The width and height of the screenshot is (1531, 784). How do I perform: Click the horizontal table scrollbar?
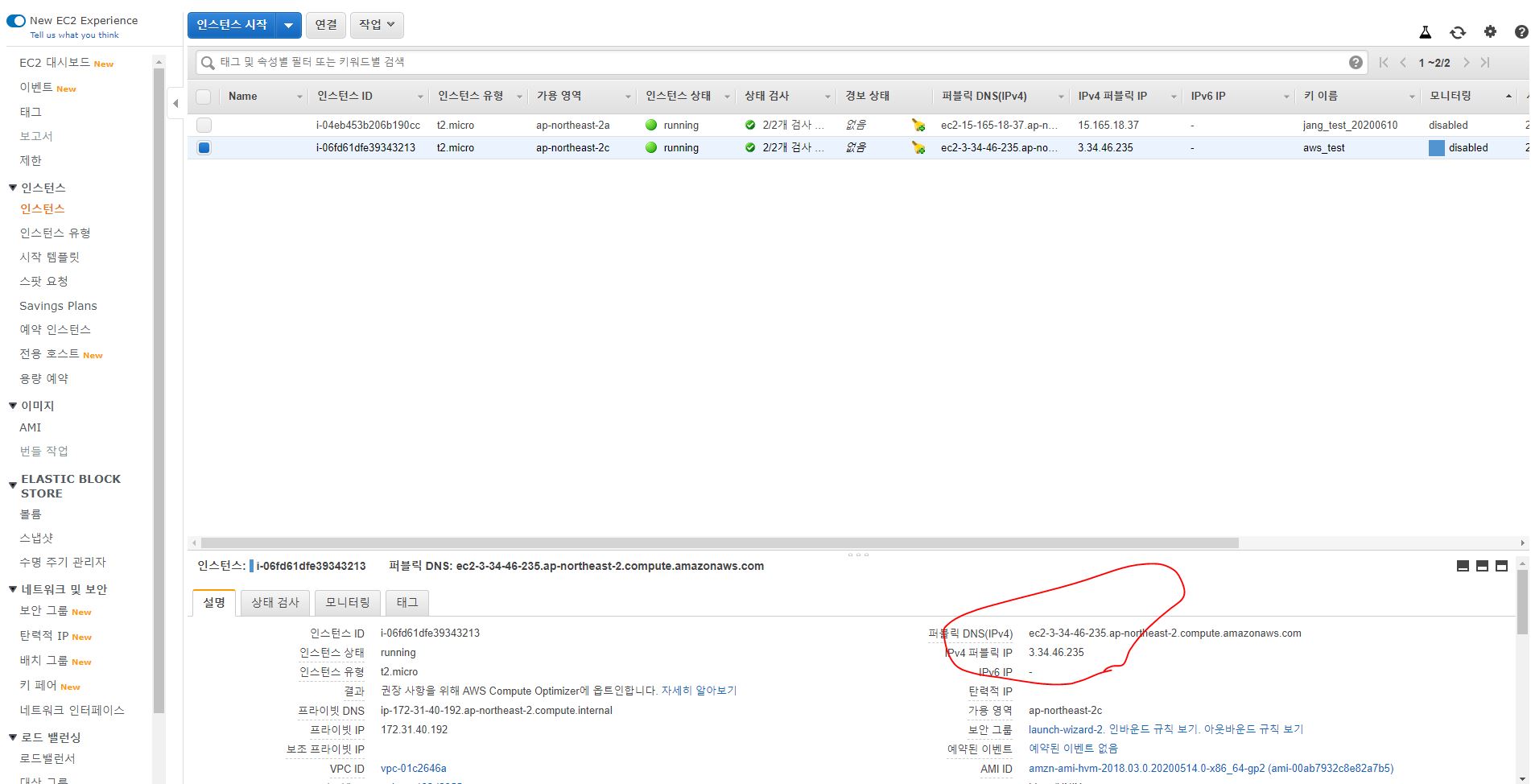[719, 543]
